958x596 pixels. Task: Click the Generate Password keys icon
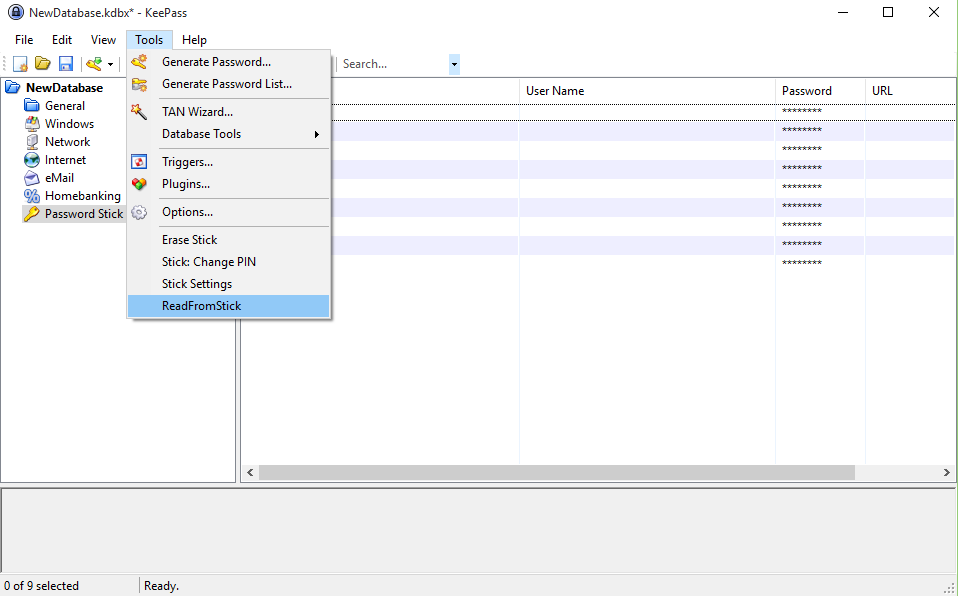coord(139,61)
